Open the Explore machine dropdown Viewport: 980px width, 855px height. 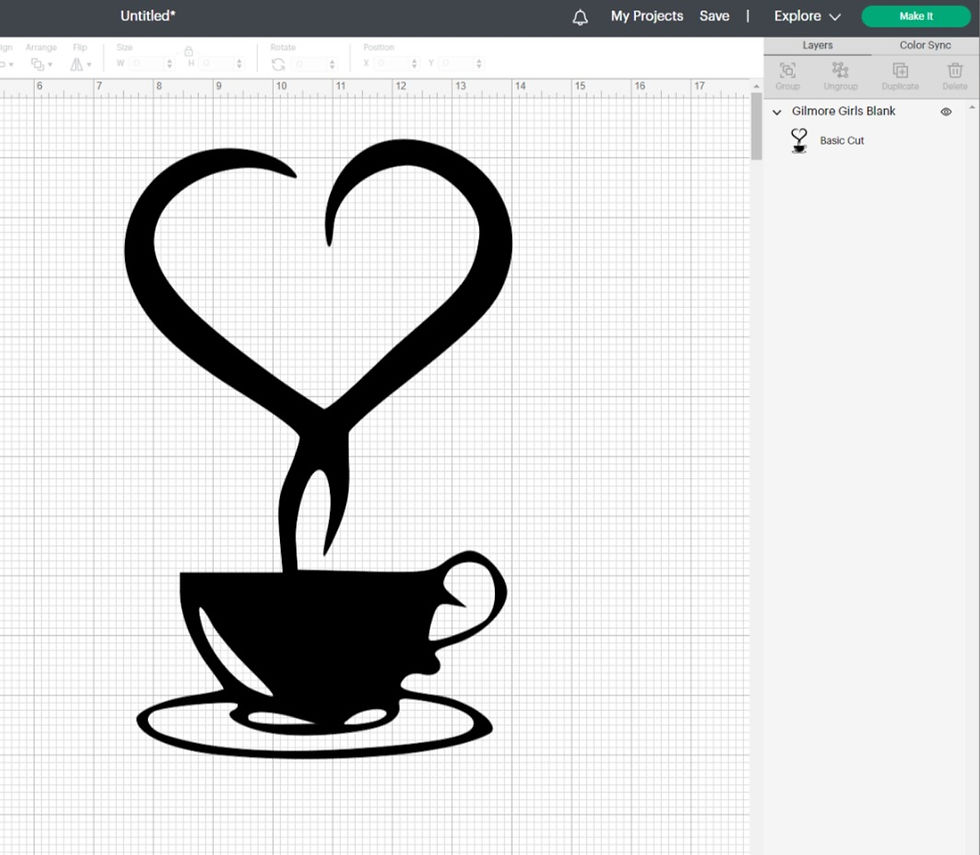pyautogui.click(x=807, y=16)
